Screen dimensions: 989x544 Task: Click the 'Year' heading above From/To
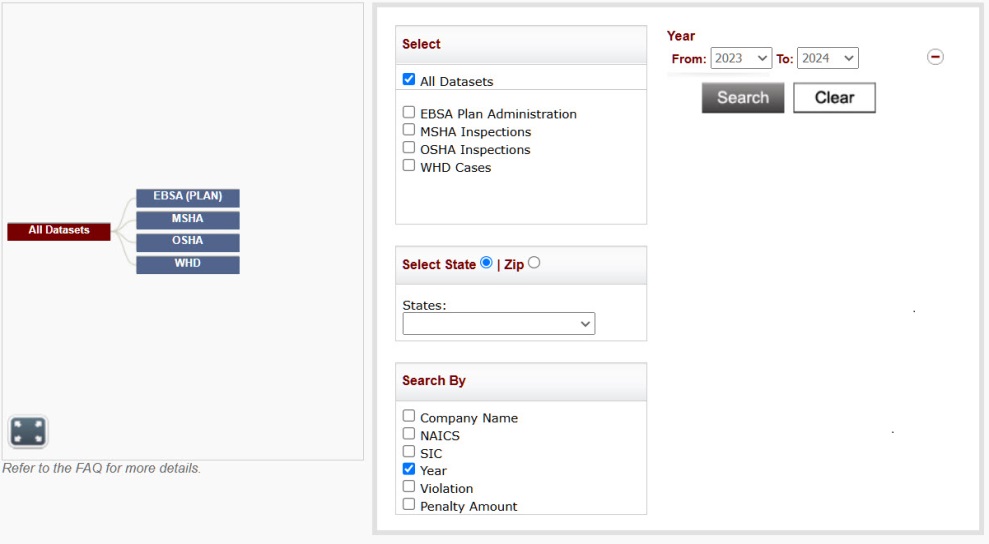tap(681, 36)
